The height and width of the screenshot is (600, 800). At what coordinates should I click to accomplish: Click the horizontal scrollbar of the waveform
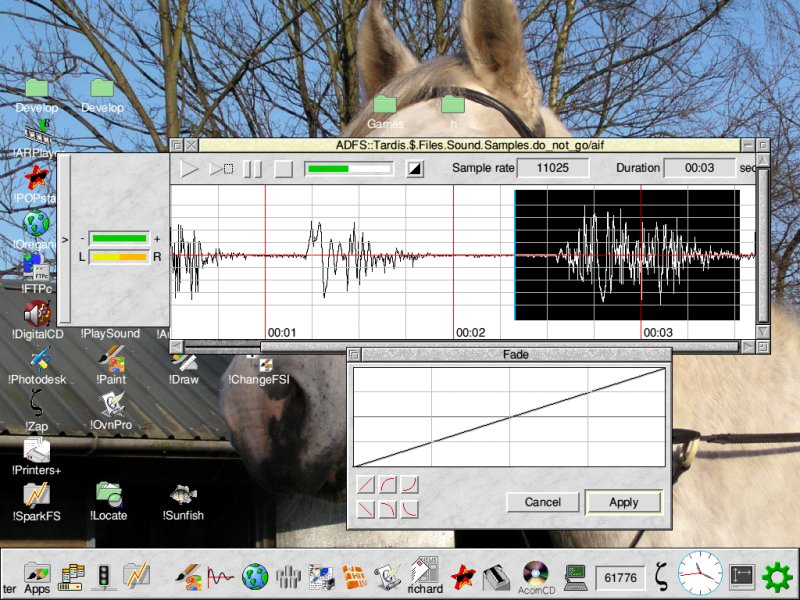pyautogui.click(x=499, y=347)
